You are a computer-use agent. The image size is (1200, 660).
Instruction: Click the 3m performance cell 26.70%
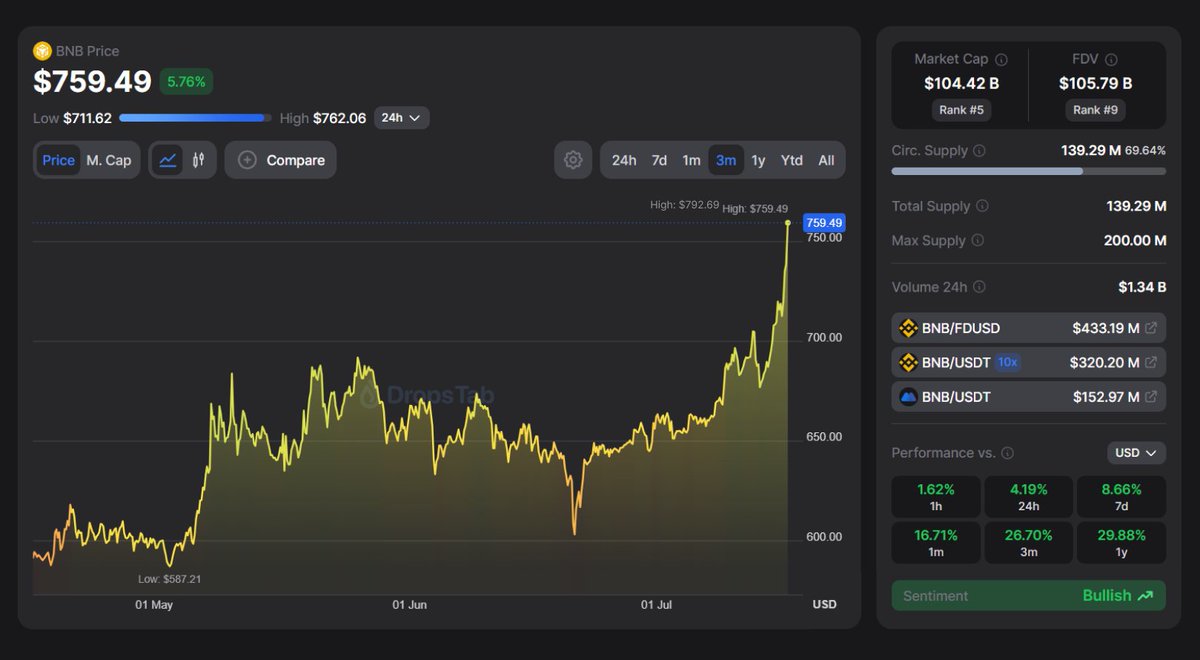click(1028, 543)
